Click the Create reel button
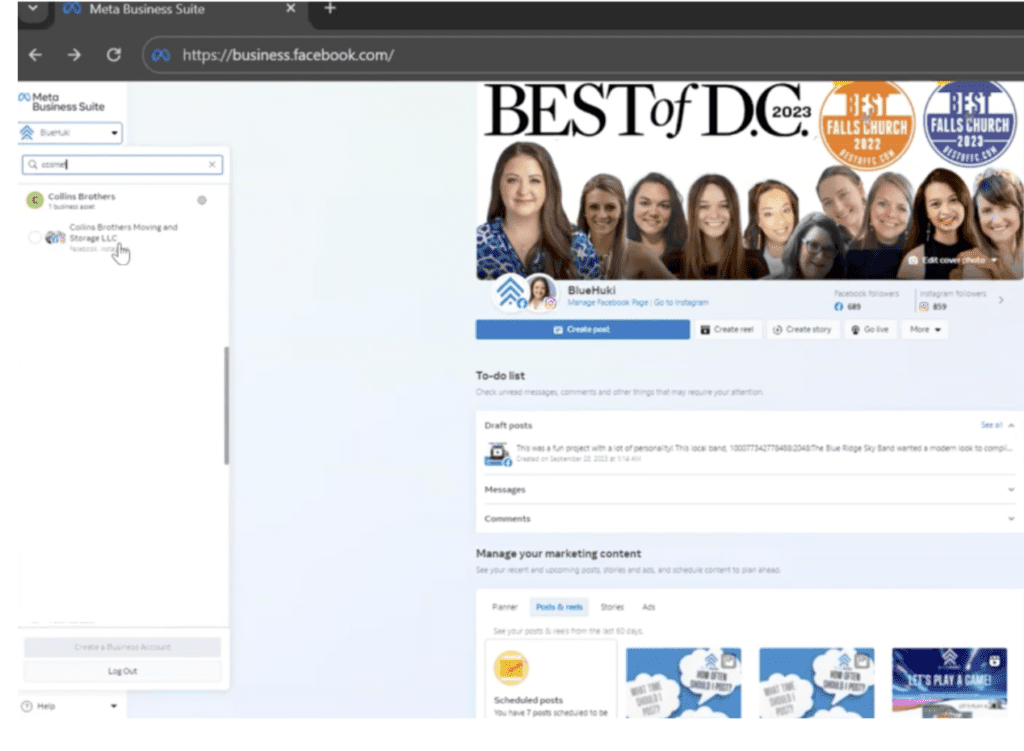Viewport: 1024px width, 751px height. [726, 329]
